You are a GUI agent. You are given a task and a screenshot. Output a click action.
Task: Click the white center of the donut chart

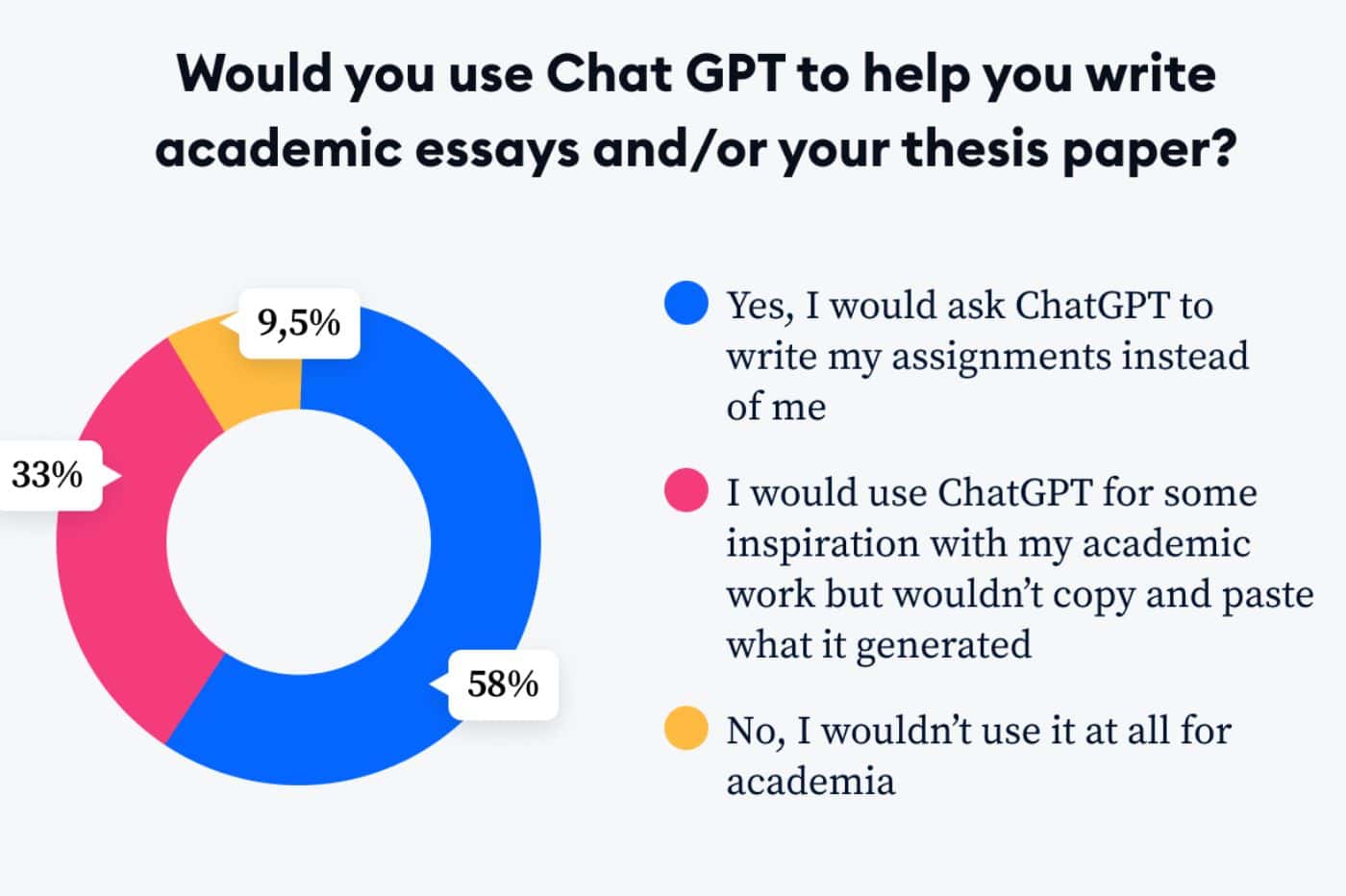pyautogui.click(x=299, y=543)
